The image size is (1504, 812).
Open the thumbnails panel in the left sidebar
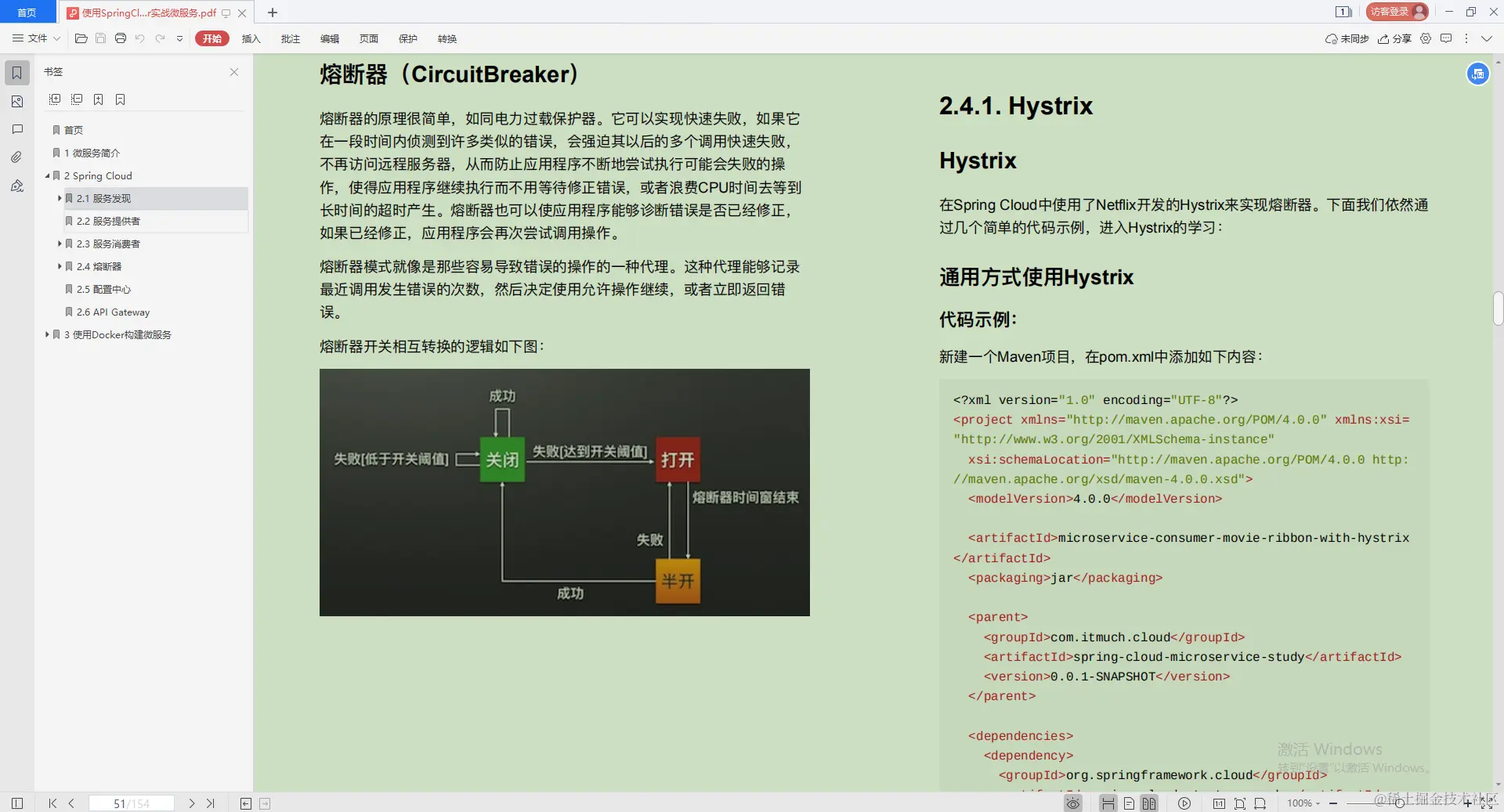[x=16, y=101]
